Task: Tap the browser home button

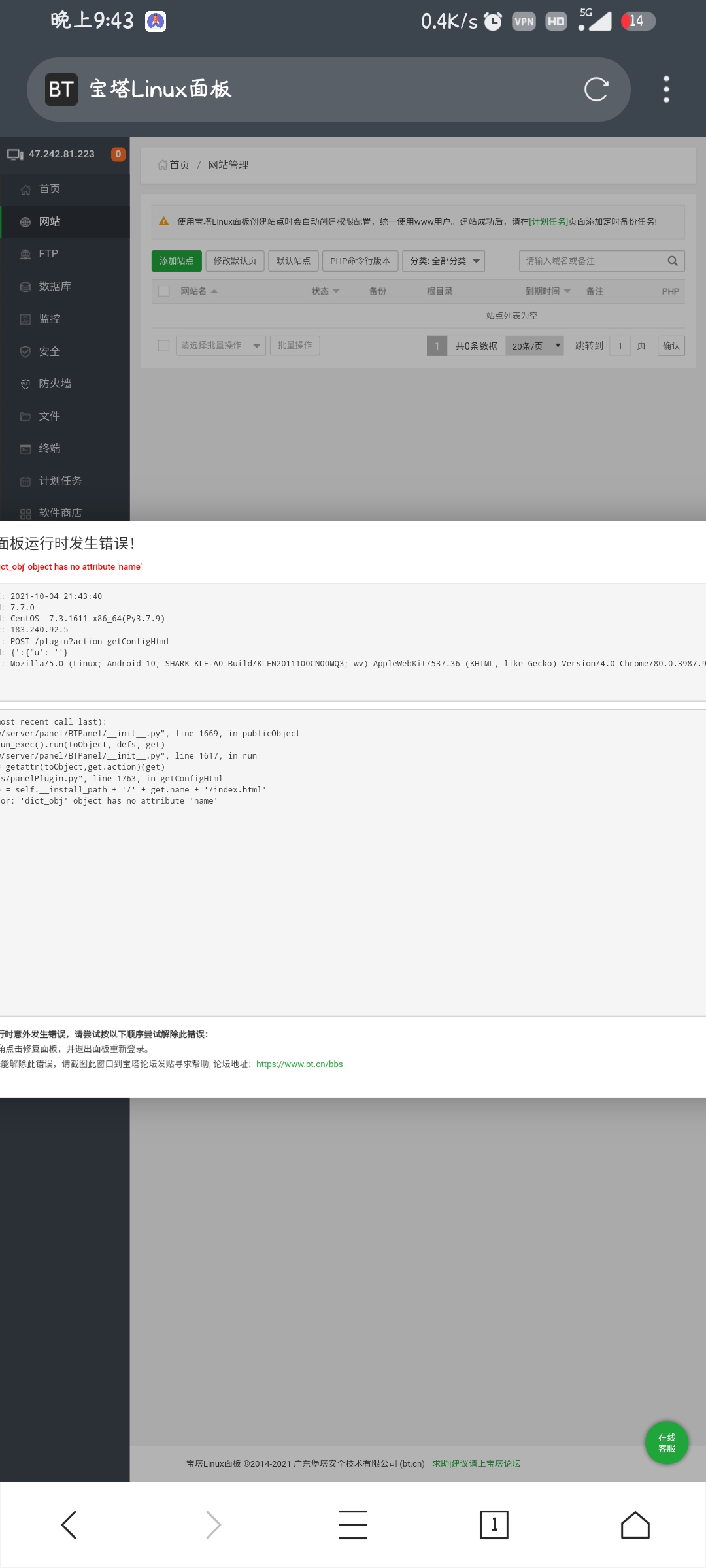Action: (x=635, y=1525)
